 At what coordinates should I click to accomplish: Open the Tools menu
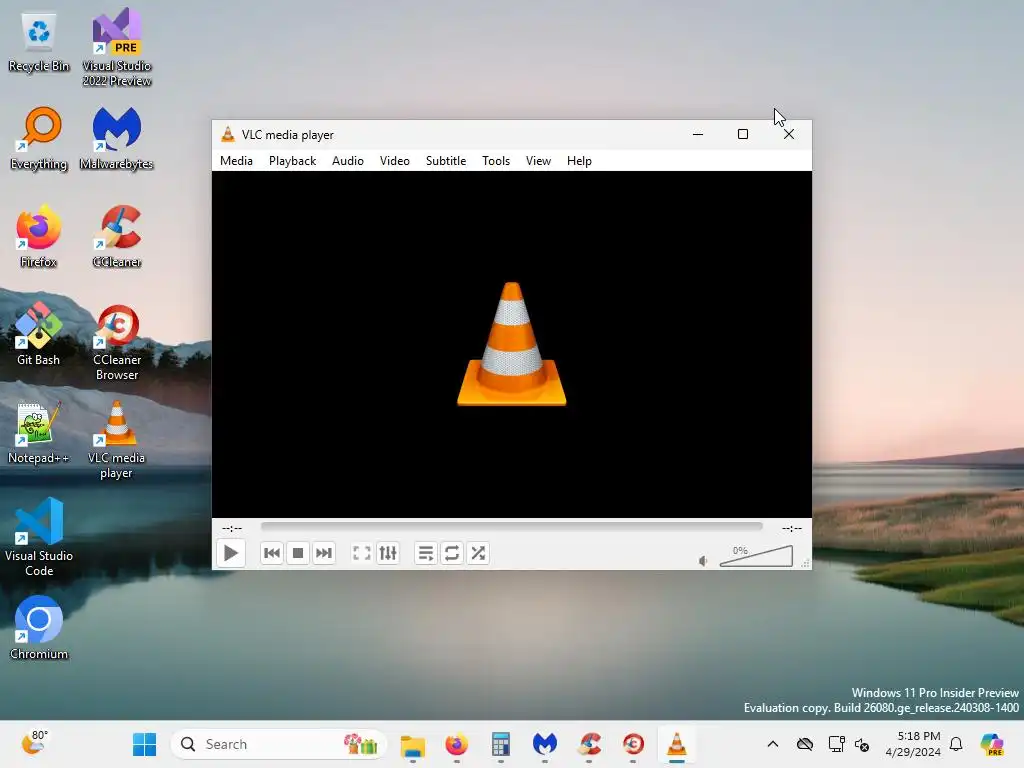pyautogui.click(x=496, y=161)
